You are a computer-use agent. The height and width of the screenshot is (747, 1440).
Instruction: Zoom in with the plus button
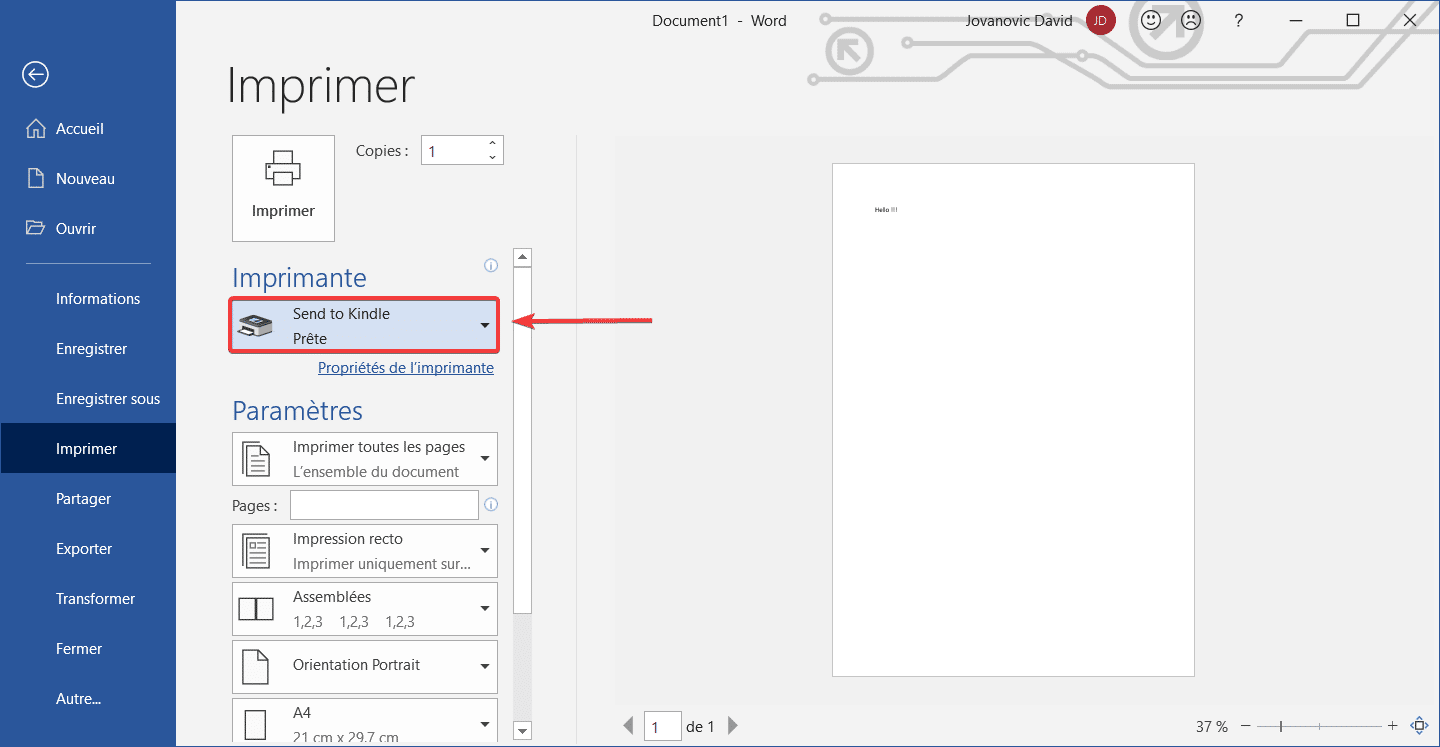click(1392, 726)
